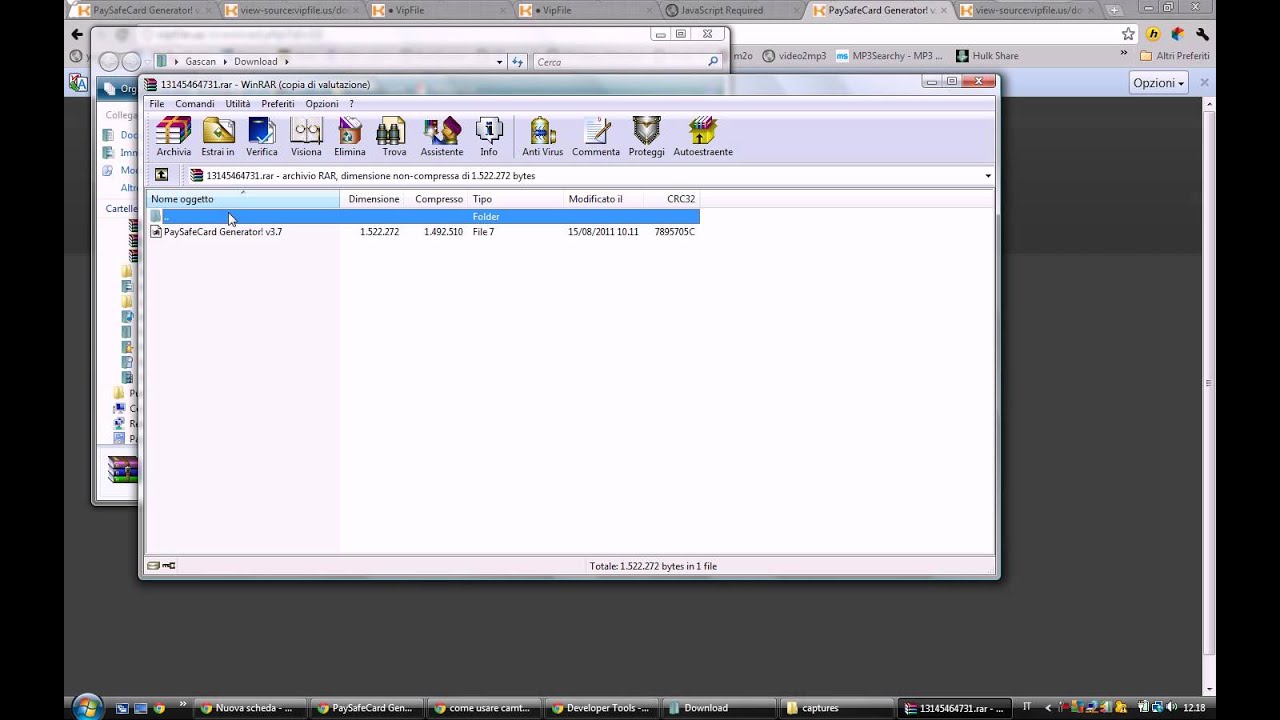
Task: Open the ? help menu
Action: tap(351, 104)
